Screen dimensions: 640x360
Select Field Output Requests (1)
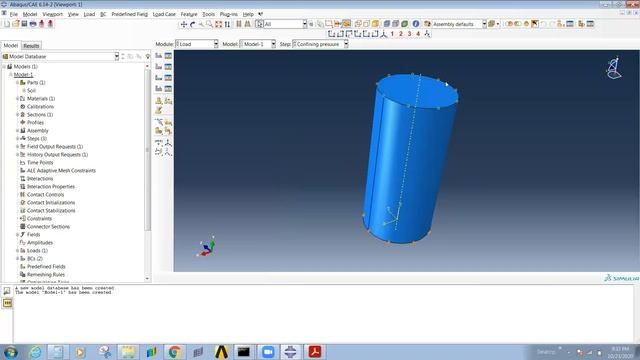(x=55, y=147)
